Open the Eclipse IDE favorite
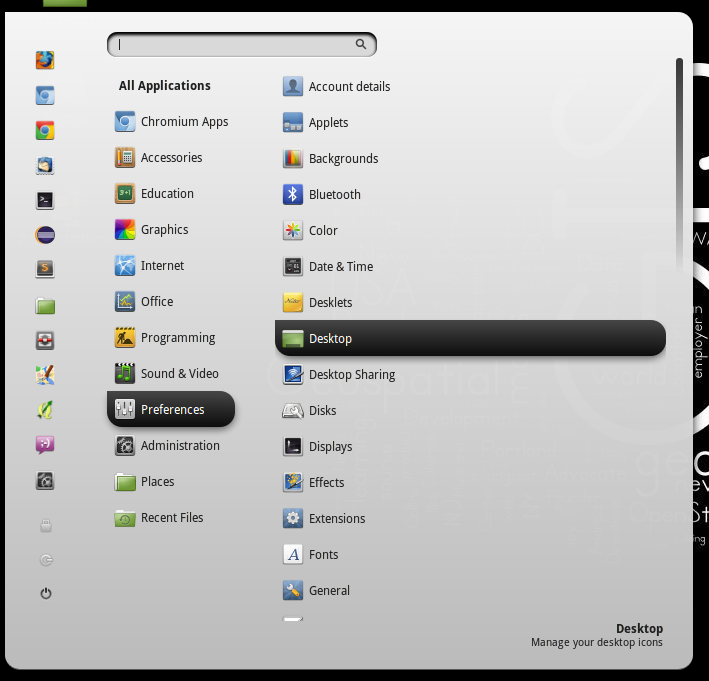Viewport: 709px width, 681px height. (x=45, y=235)
